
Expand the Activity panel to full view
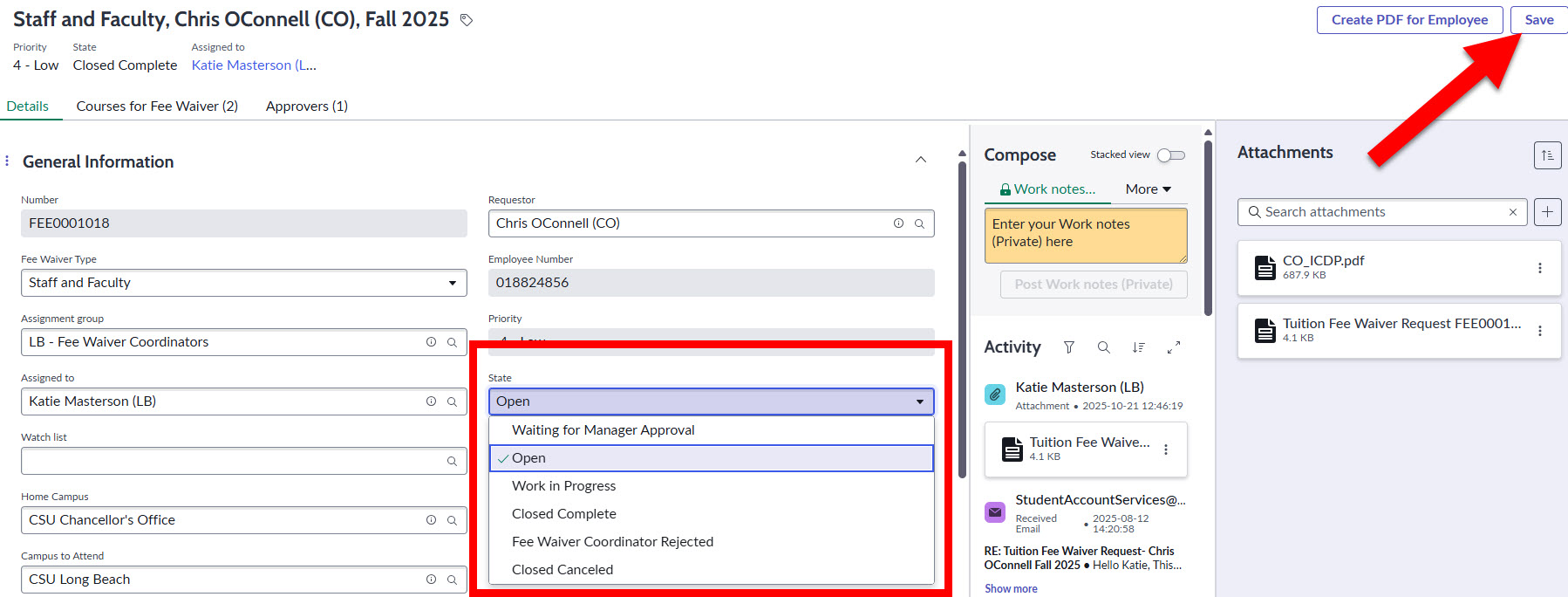pos(1174,347)
